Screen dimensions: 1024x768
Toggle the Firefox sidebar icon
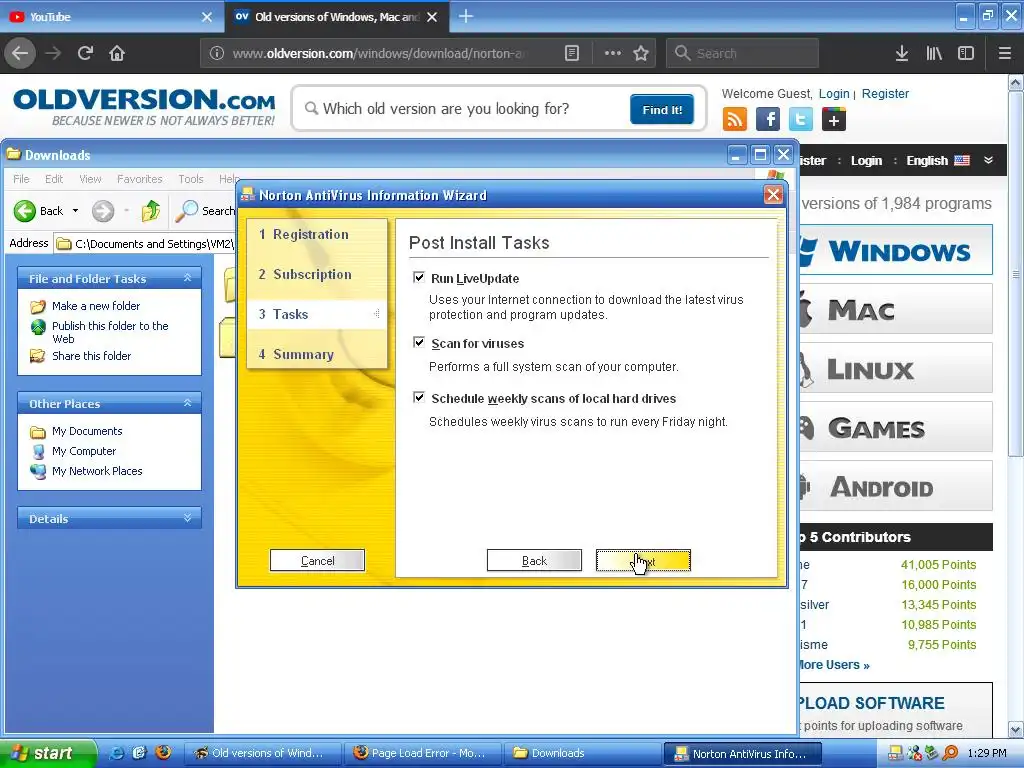pos(966,53)
